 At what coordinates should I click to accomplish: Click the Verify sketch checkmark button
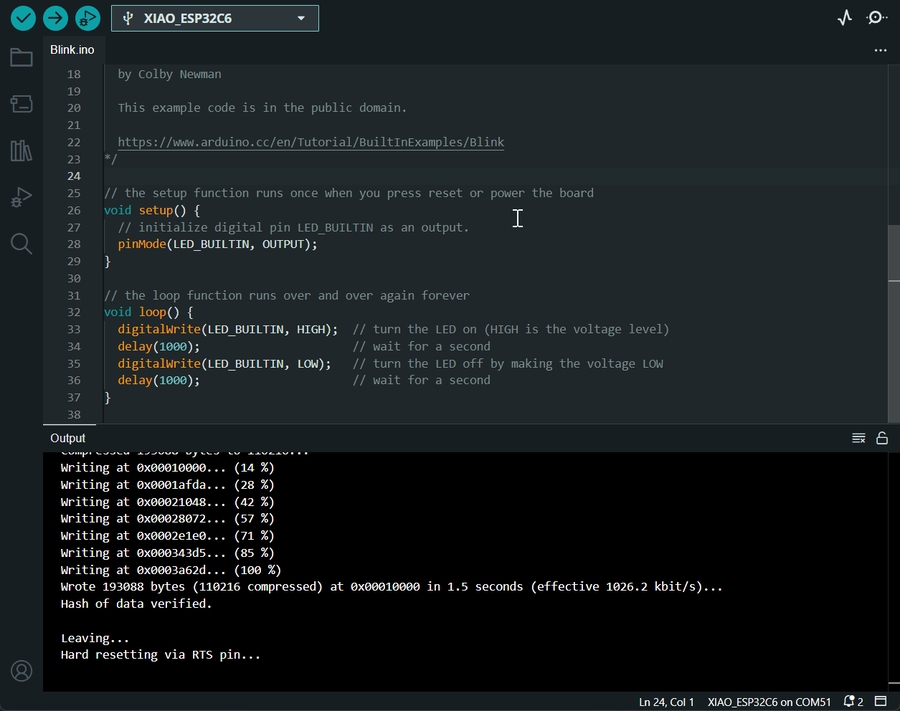[22, 18]
